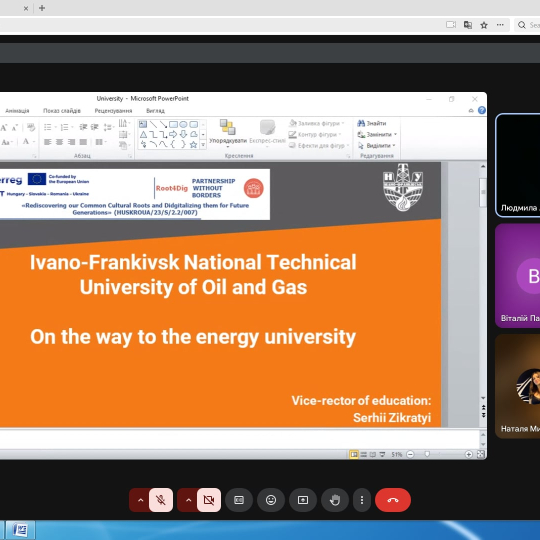Open the Word icon in the taskbar
The image size is (540, 540).
pyautogui.click(x=20, y=530)
